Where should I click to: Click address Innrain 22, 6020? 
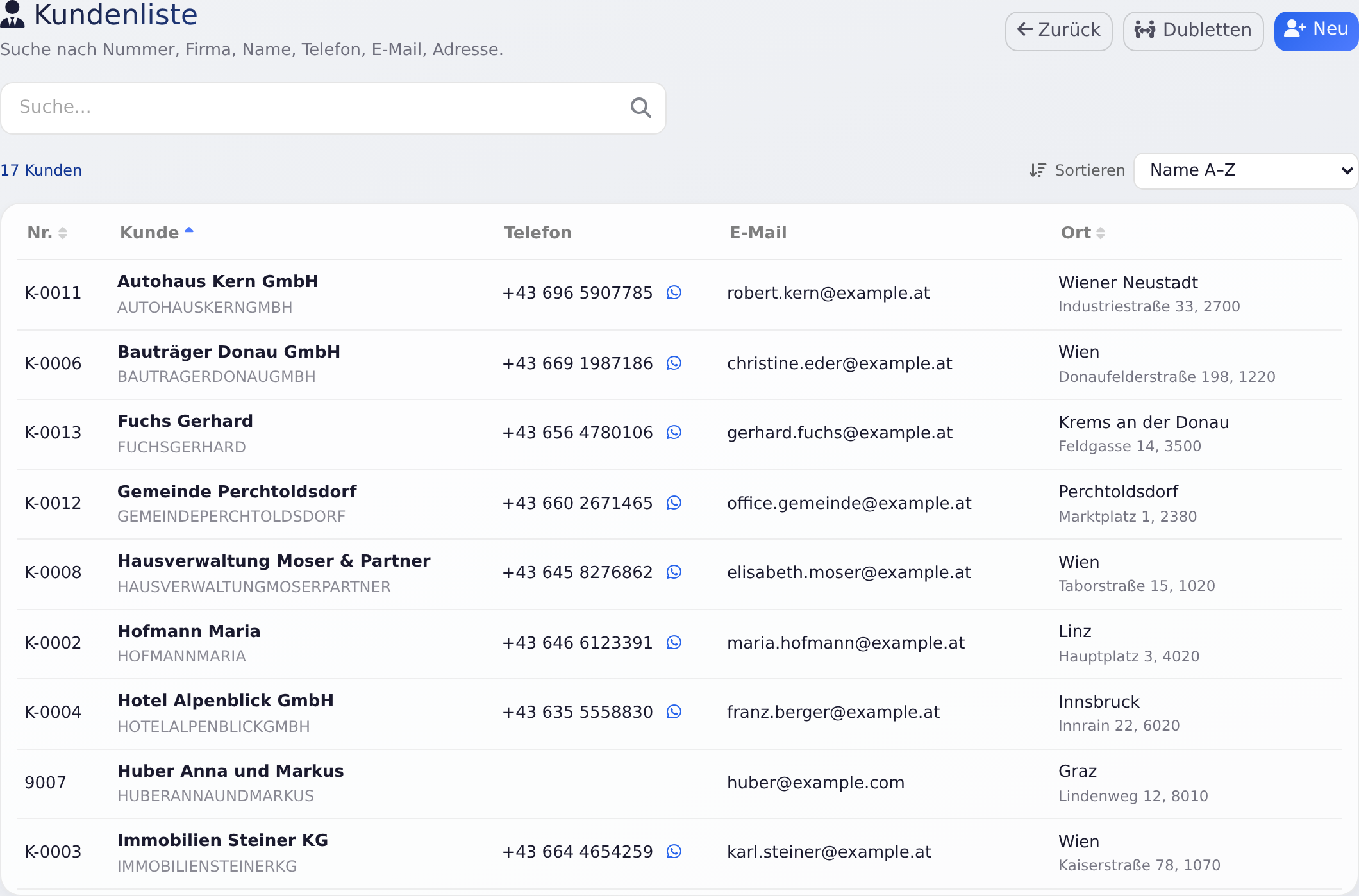[x=1119, y=726]
